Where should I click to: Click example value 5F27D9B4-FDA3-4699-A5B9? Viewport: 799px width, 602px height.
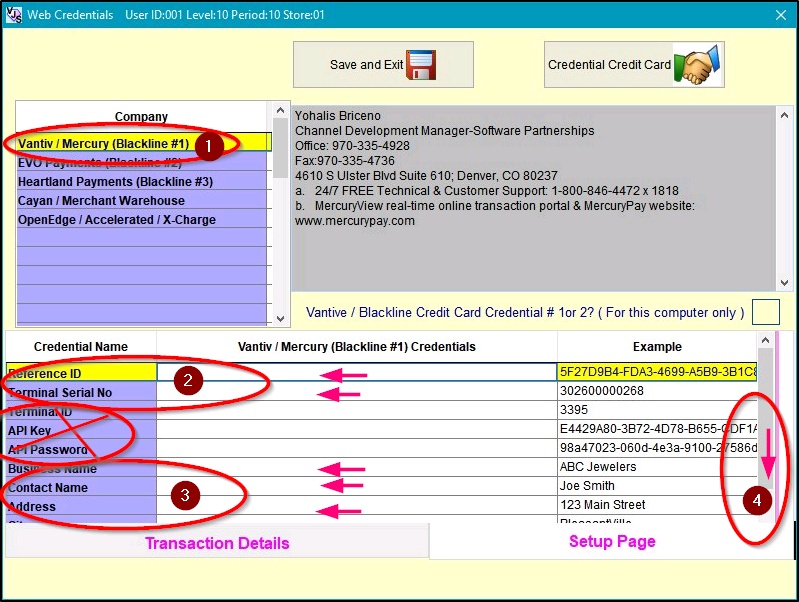(657, 372)
